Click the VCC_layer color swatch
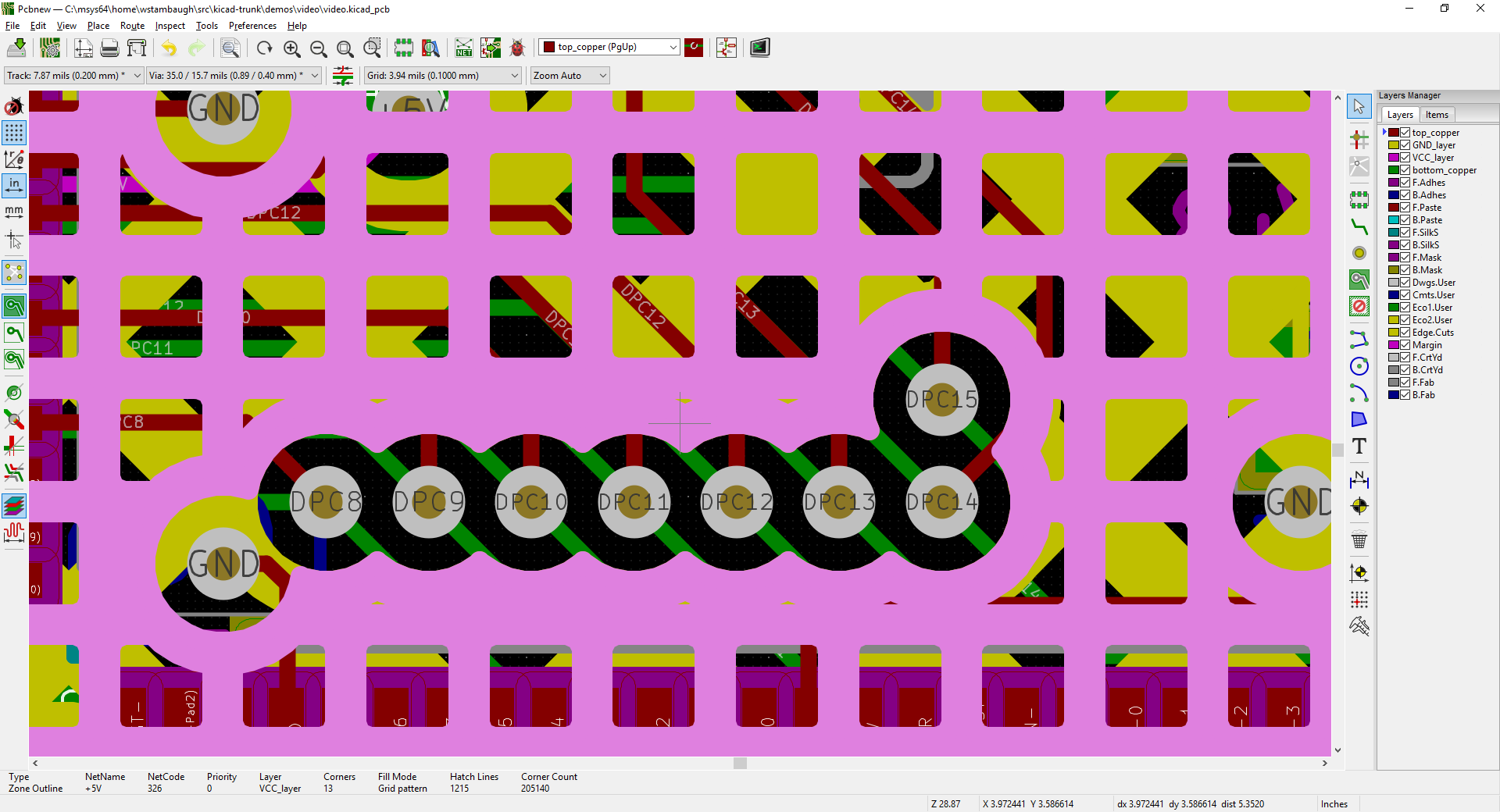1500x812 pixels. (x=1394, y=158)
